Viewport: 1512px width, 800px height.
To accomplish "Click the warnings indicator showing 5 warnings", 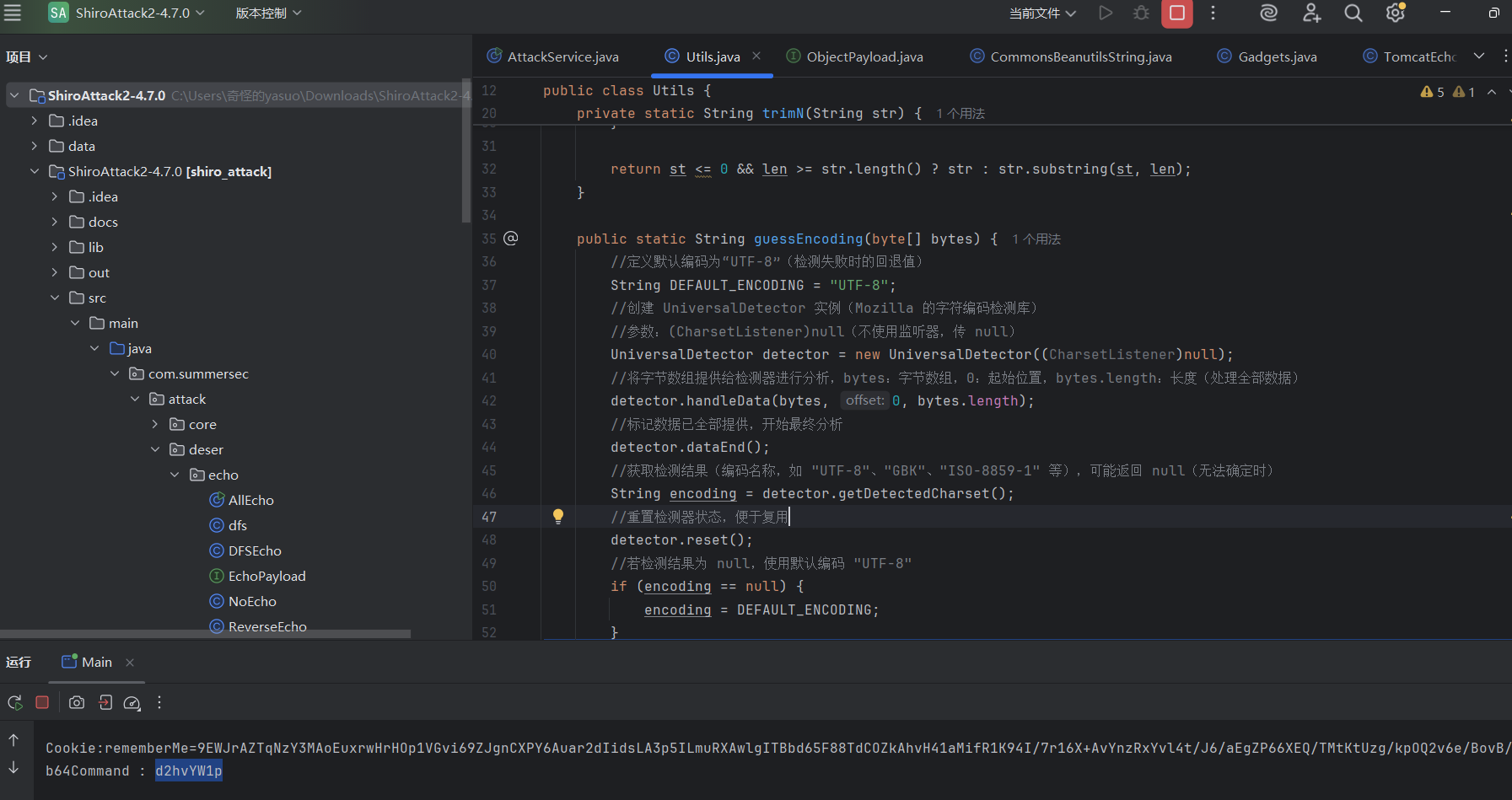I will coord(1432,92).
